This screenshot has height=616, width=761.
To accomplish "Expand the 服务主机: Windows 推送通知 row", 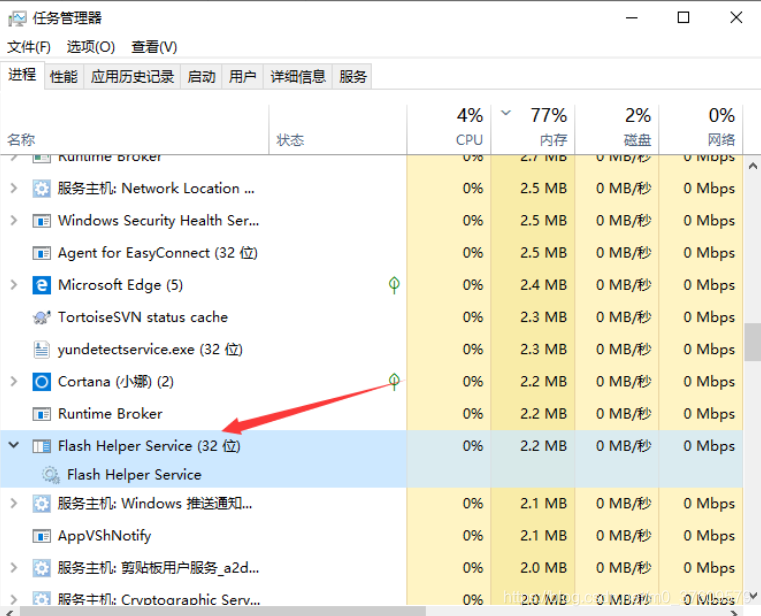I will click(x=14, y=503).
